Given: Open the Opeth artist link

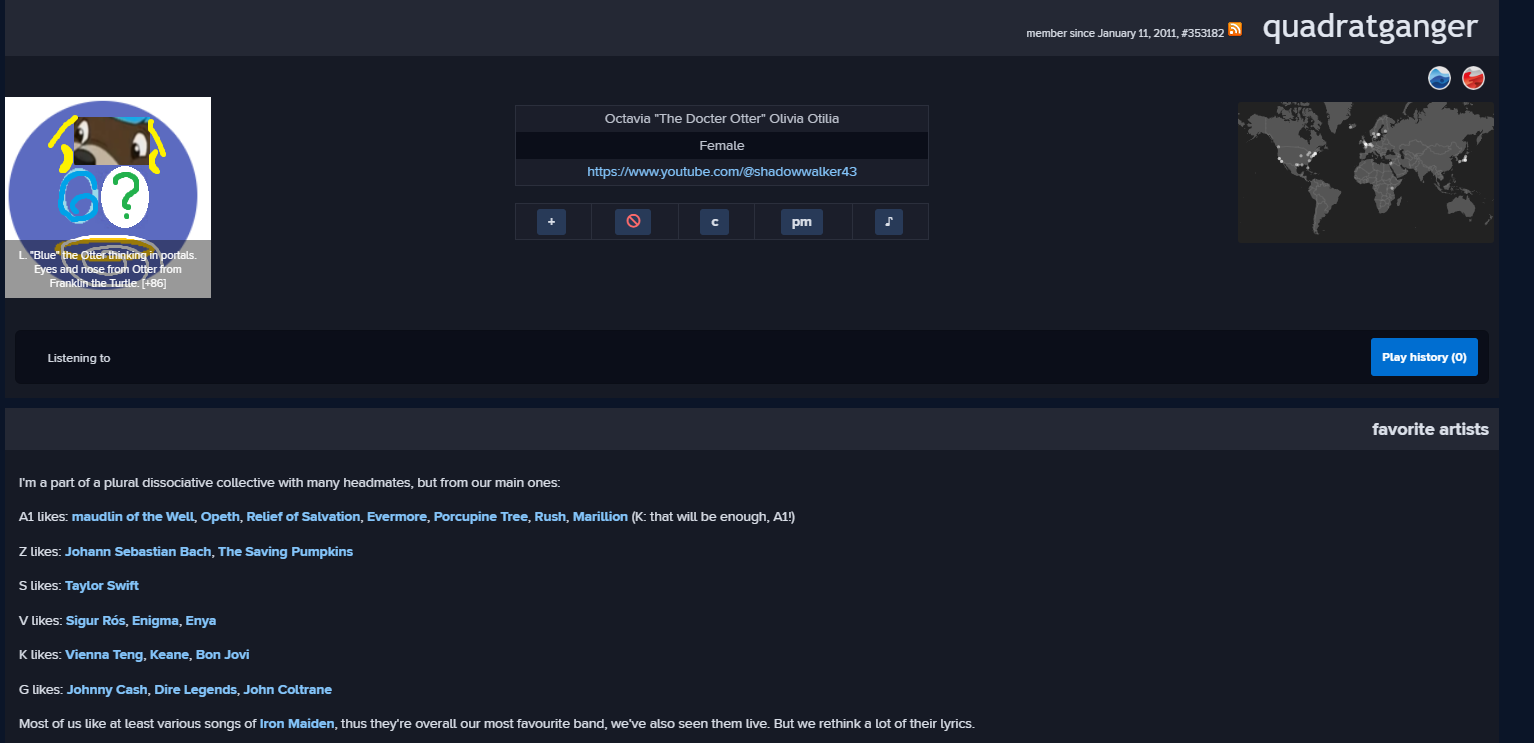Looking at the screenshot, I should 220,517.
